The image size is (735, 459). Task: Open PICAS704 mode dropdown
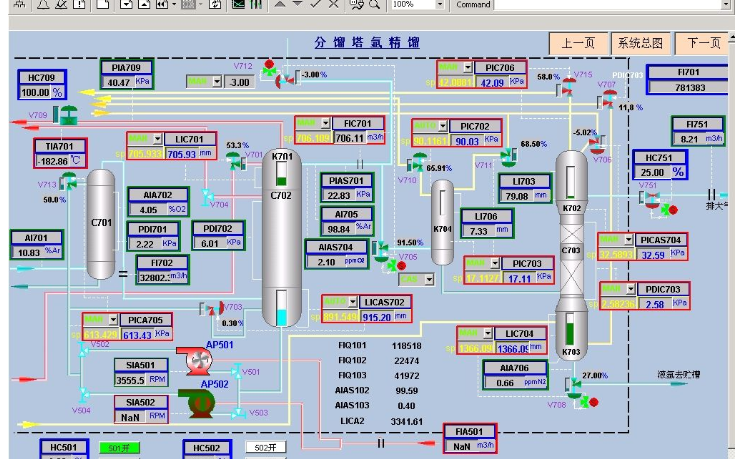coord(629,240)
